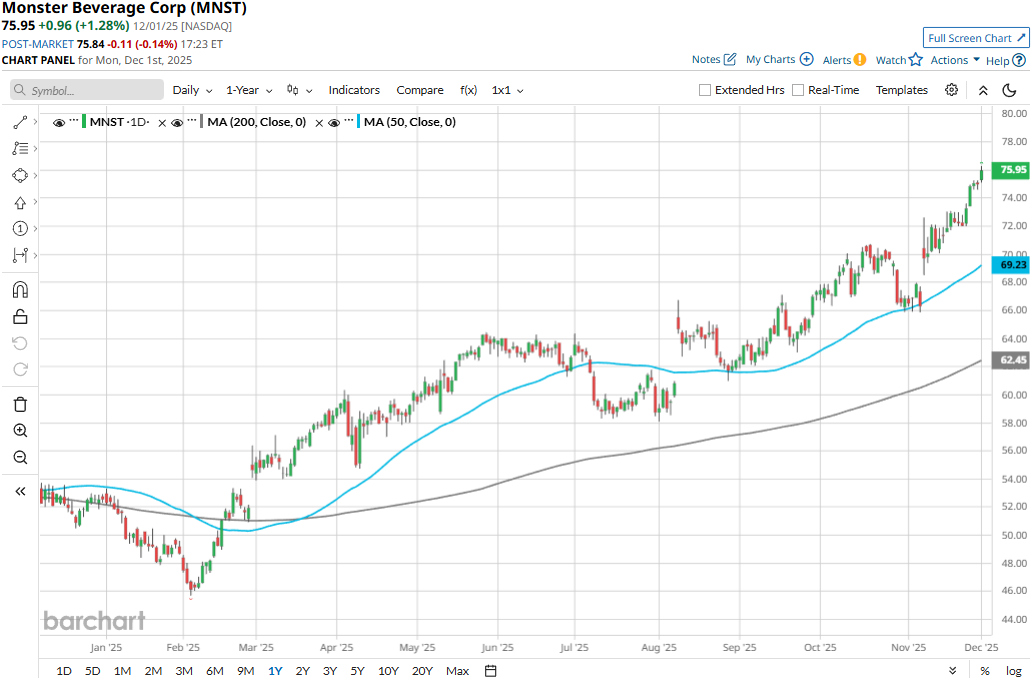
Task: Select the 6M time range tab
Action: 214,670
